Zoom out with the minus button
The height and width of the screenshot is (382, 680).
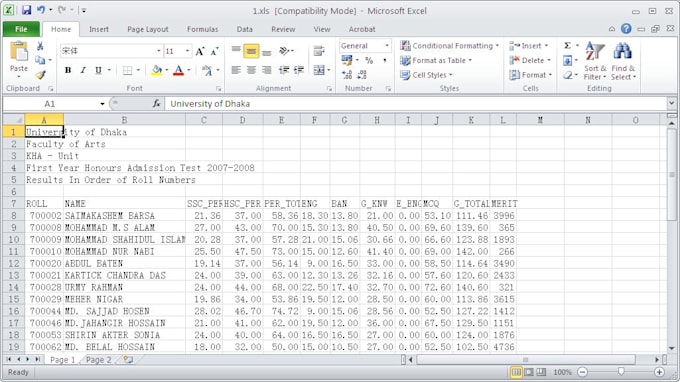[583, 372]
